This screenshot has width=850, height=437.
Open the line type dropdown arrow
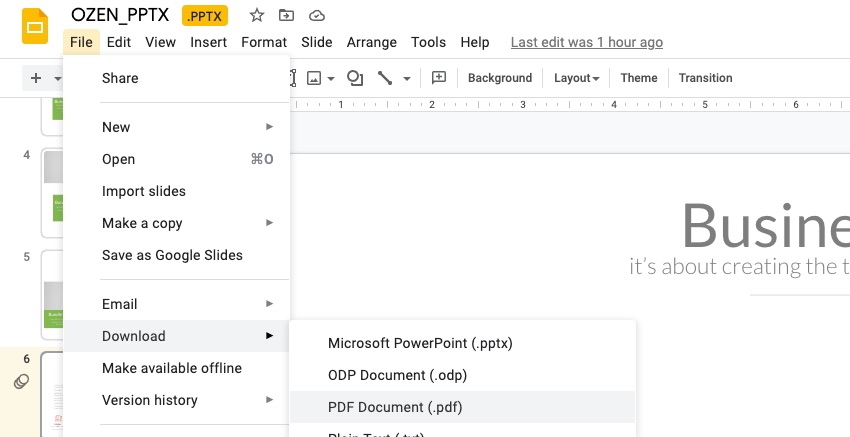(x=407, y=79)
